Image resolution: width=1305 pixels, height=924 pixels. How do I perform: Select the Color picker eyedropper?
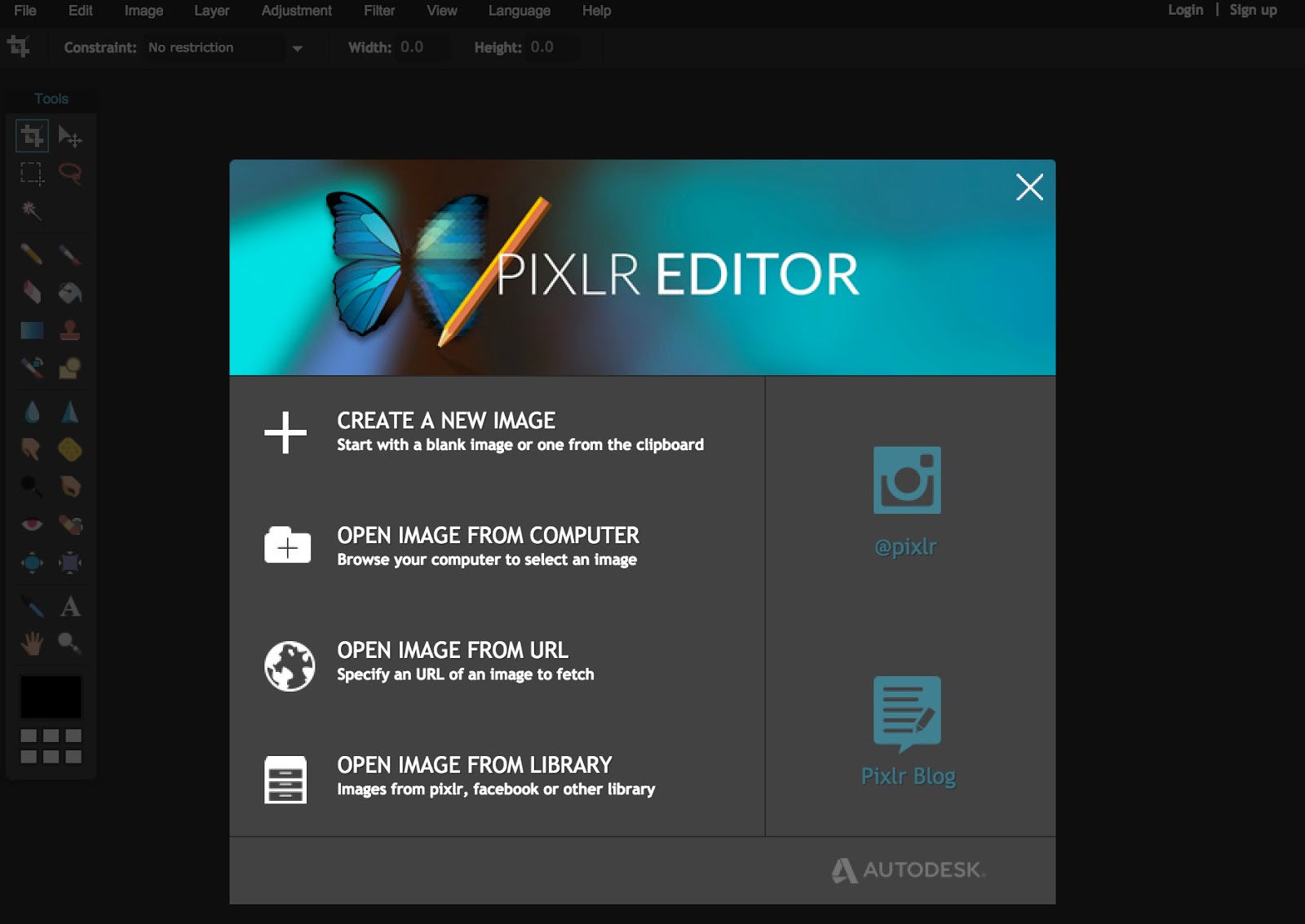(33, 606)
